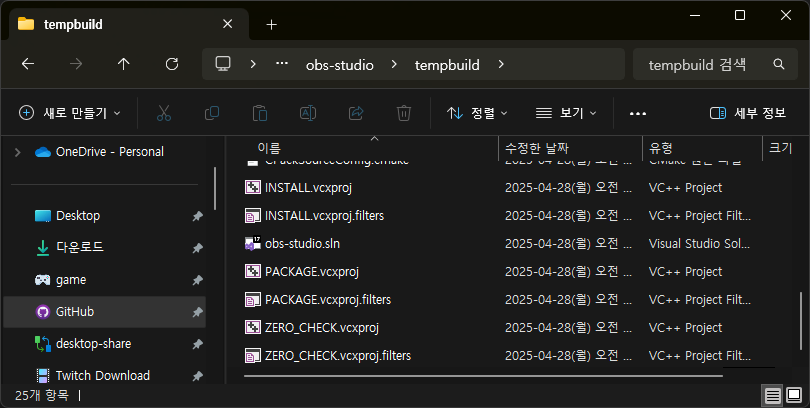
Task: Sort by the 수정한 날짜 column header
Action: pyautogui.click(x=570, y=149)
